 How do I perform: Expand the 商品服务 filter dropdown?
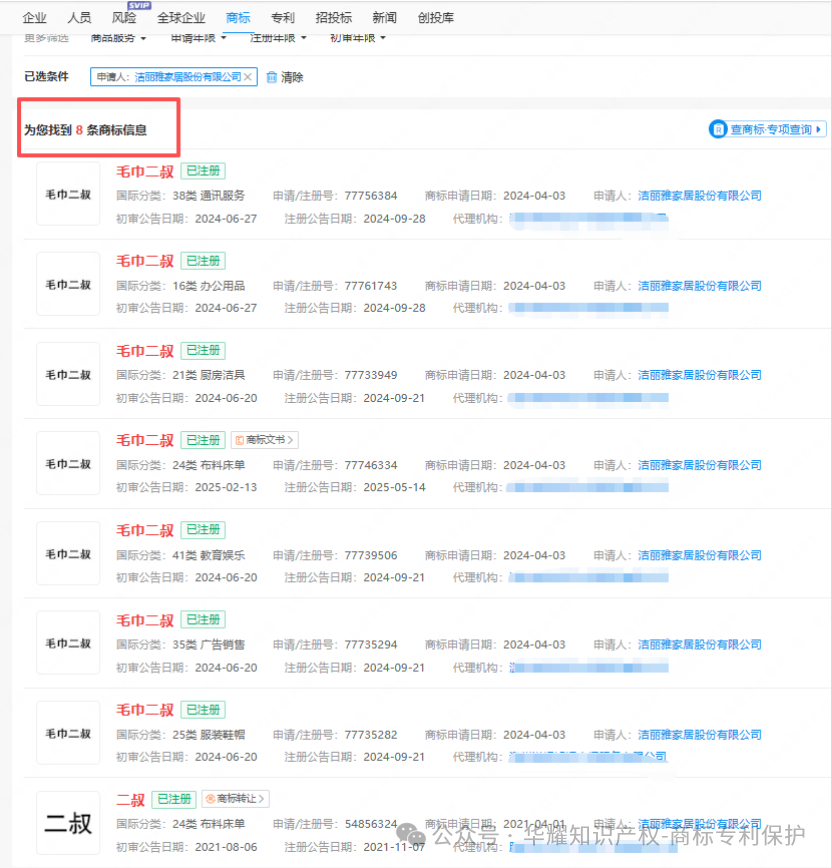point(118,38)
